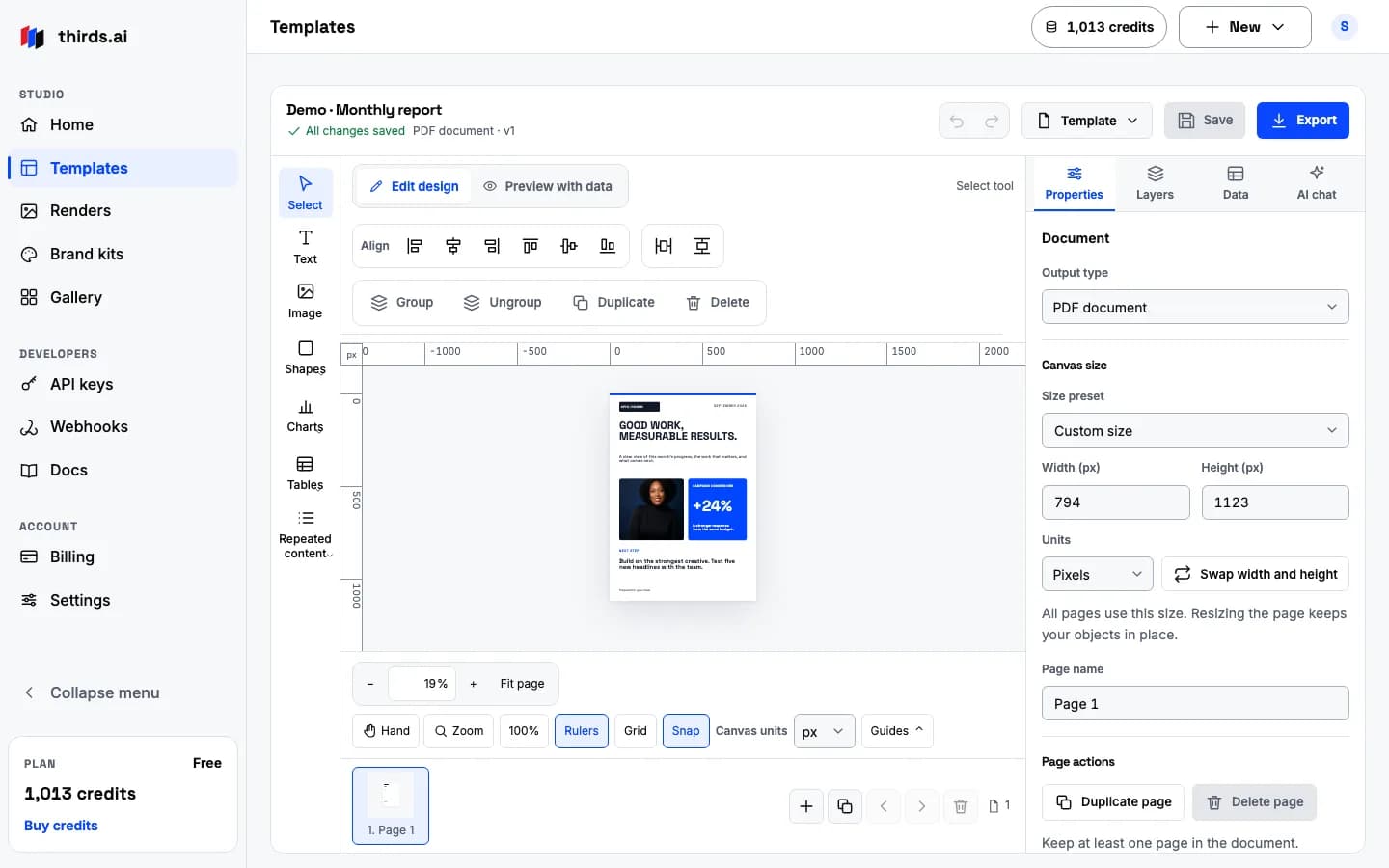Image resolution: width=1389 pixels, height=868 pixels.
Task: Distribute objects vertically
Action: [702, 246]
